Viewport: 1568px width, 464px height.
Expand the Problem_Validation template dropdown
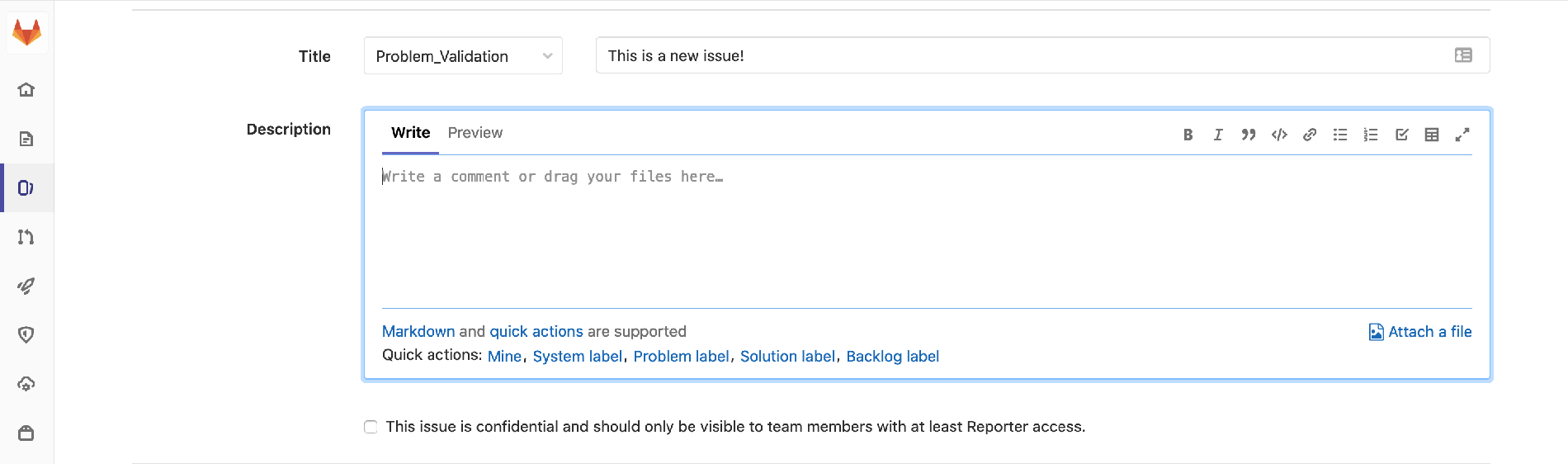click(x=463, y=56)
